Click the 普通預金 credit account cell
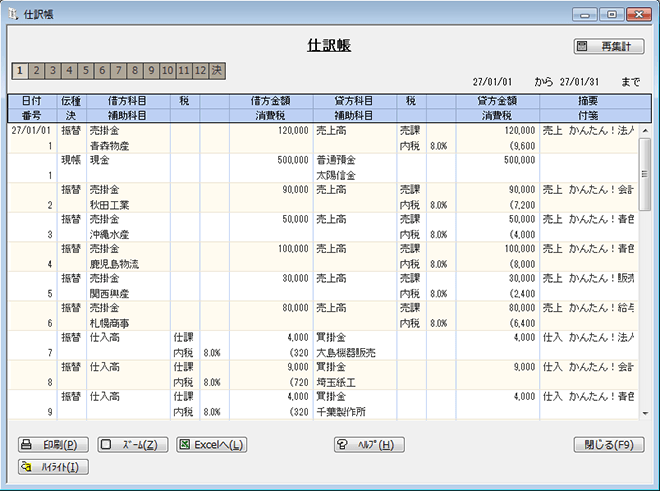 pyautogui.click(x=336, y=160)
